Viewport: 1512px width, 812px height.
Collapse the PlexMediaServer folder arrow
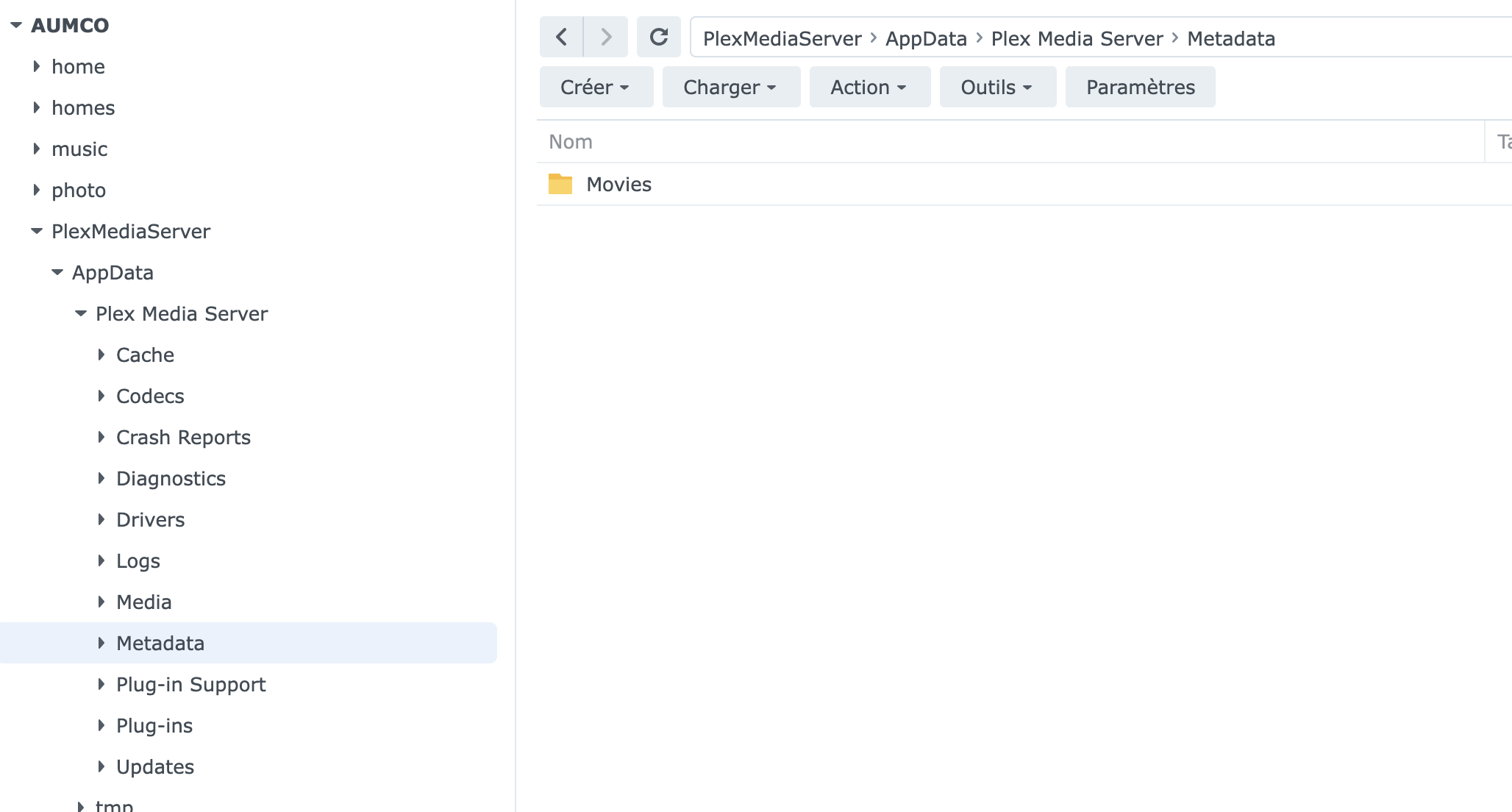click(37, 231)
